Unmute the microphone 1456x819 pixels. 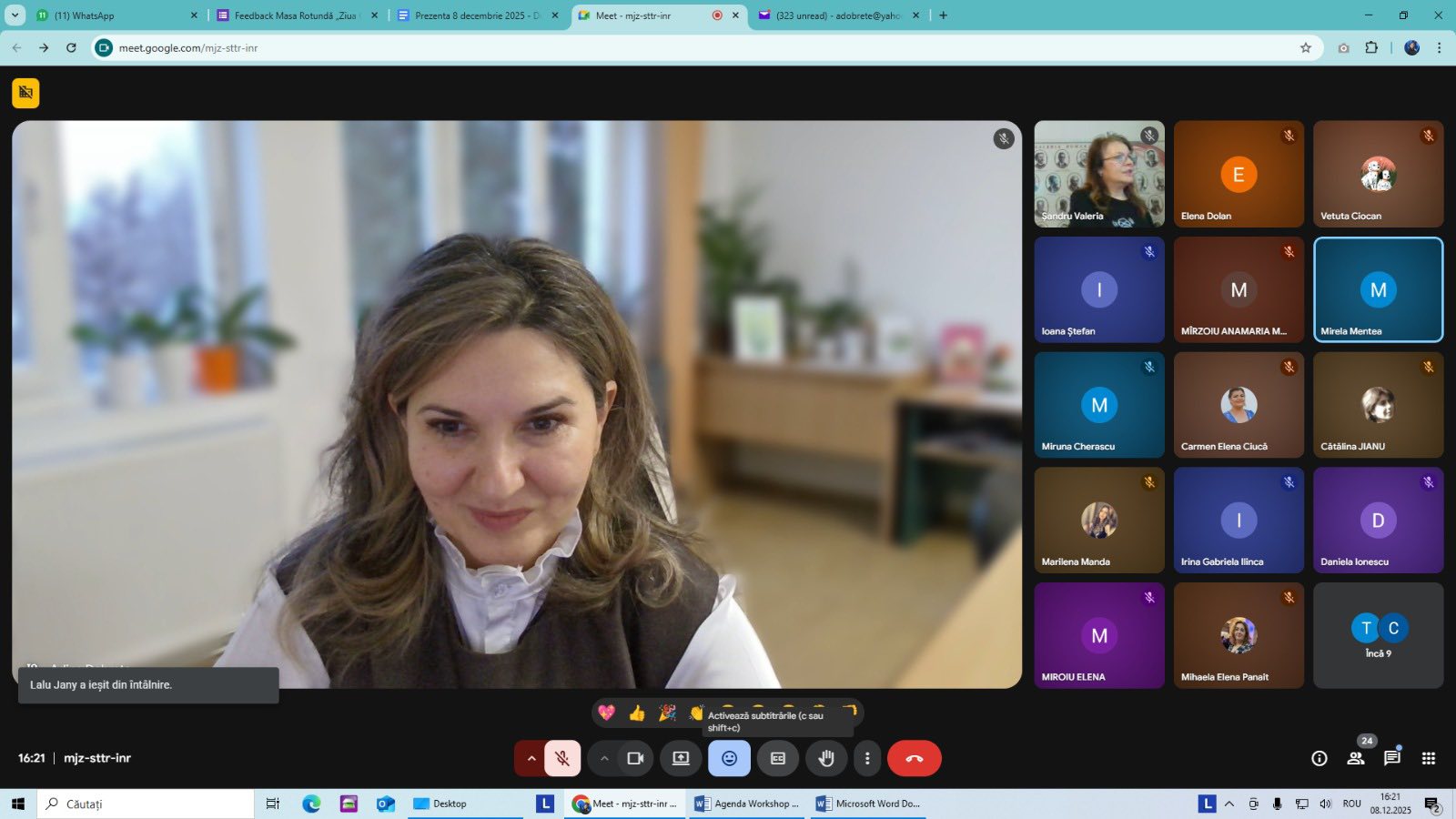click(562, 758)
